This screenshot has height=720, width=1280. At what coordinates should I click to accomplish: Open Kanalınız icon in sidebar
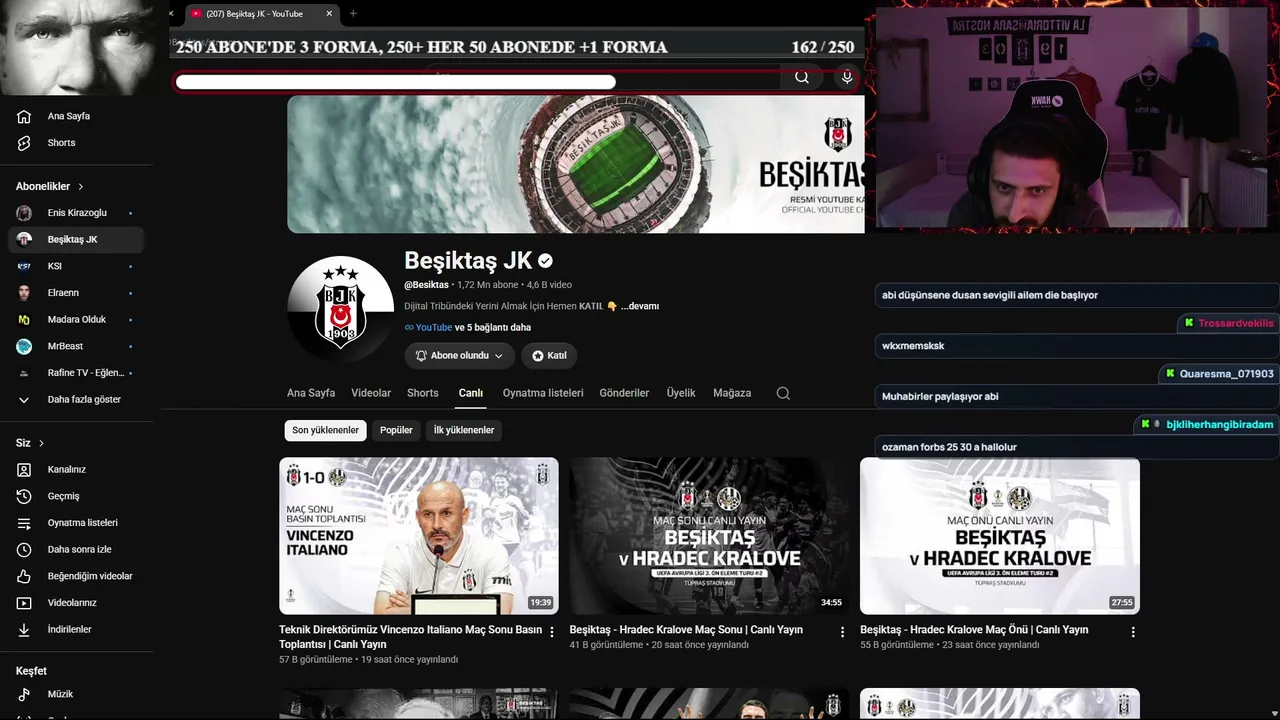point(24,469)
